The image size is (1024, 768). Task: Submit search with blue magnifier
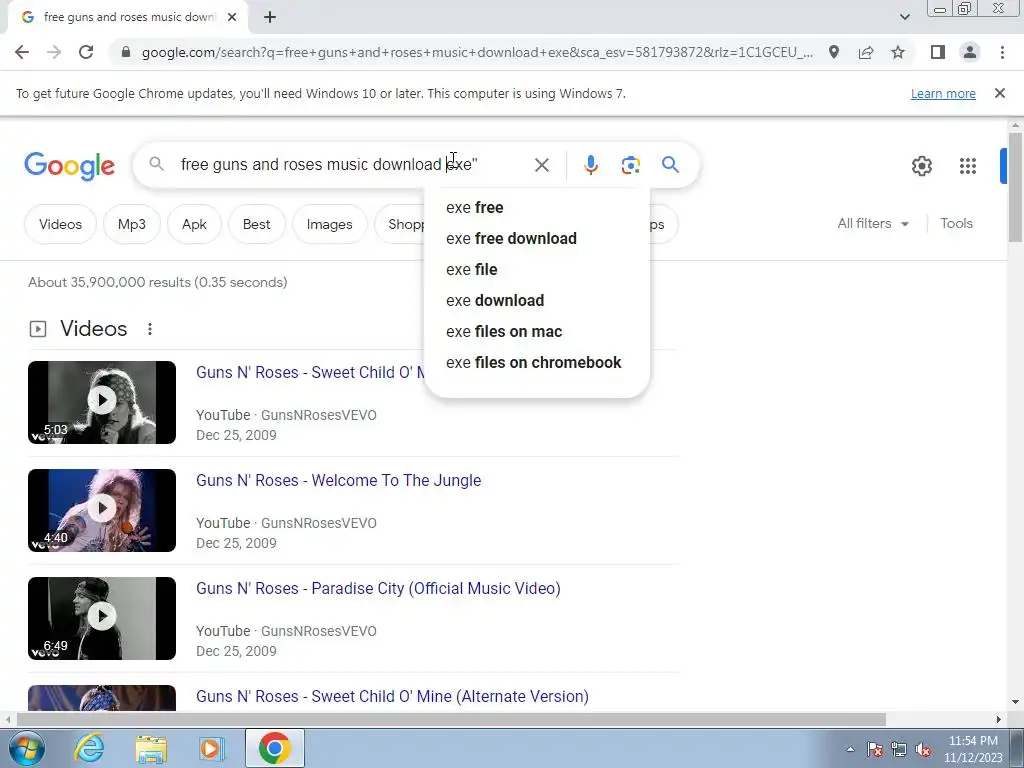[670, 165]
